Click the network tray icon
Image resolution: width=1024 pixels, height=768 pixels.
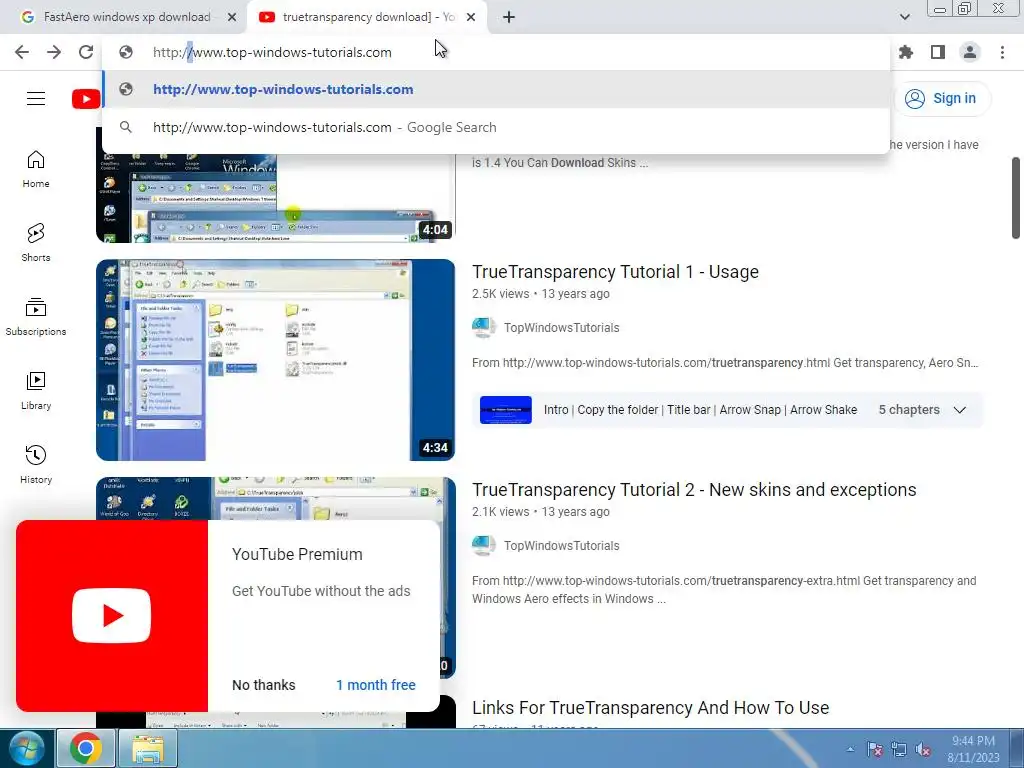(x=899, y=750)
